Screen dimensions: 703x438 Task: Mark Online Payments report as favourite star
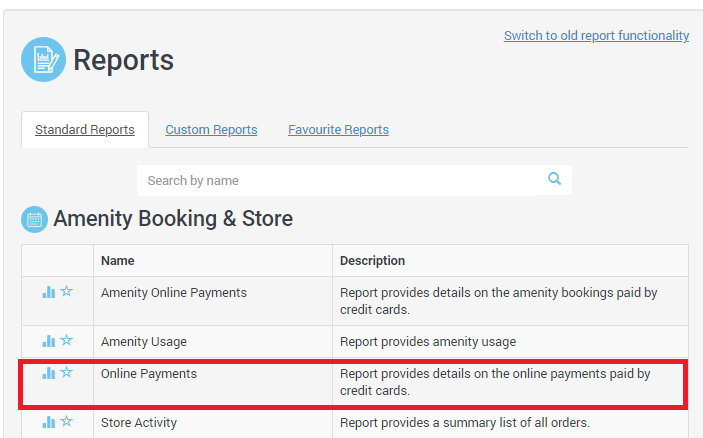[x=66, y=372]
